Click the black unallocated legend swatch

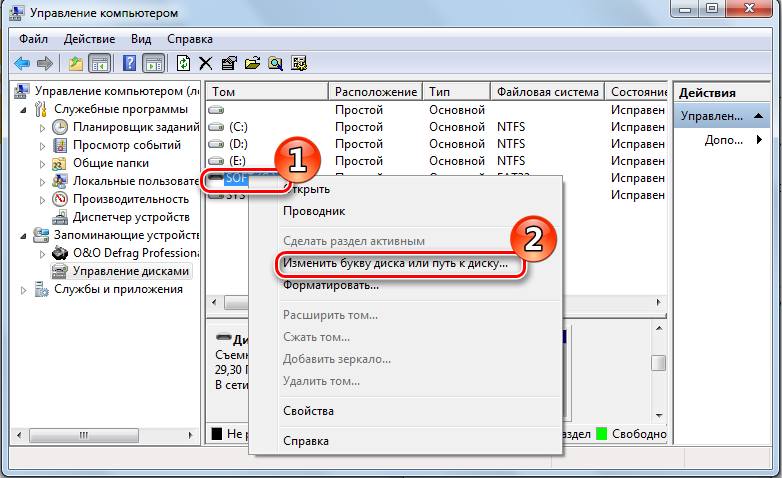point(216,434)
